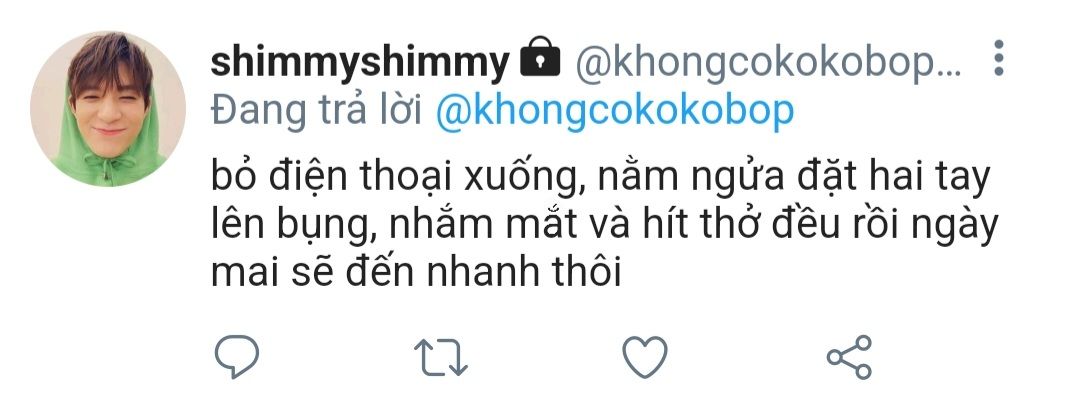Screen dimensions: 1080x403
Task: Follow the blue @khongcokokobop mention link
Action: click(615, 111)
